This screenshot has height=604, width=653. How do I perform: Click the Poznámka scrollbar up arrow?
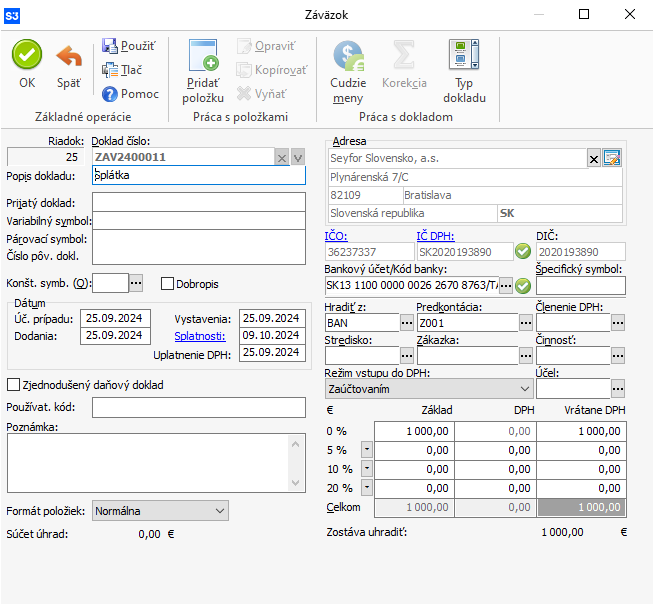296,444
